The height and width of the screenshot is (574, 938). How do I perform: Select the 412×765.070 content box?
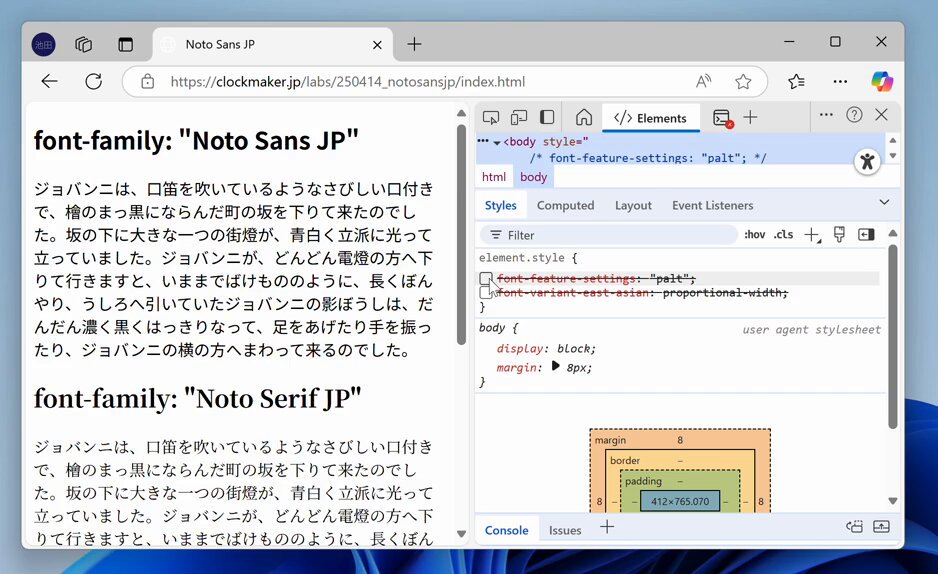point(680,502)
